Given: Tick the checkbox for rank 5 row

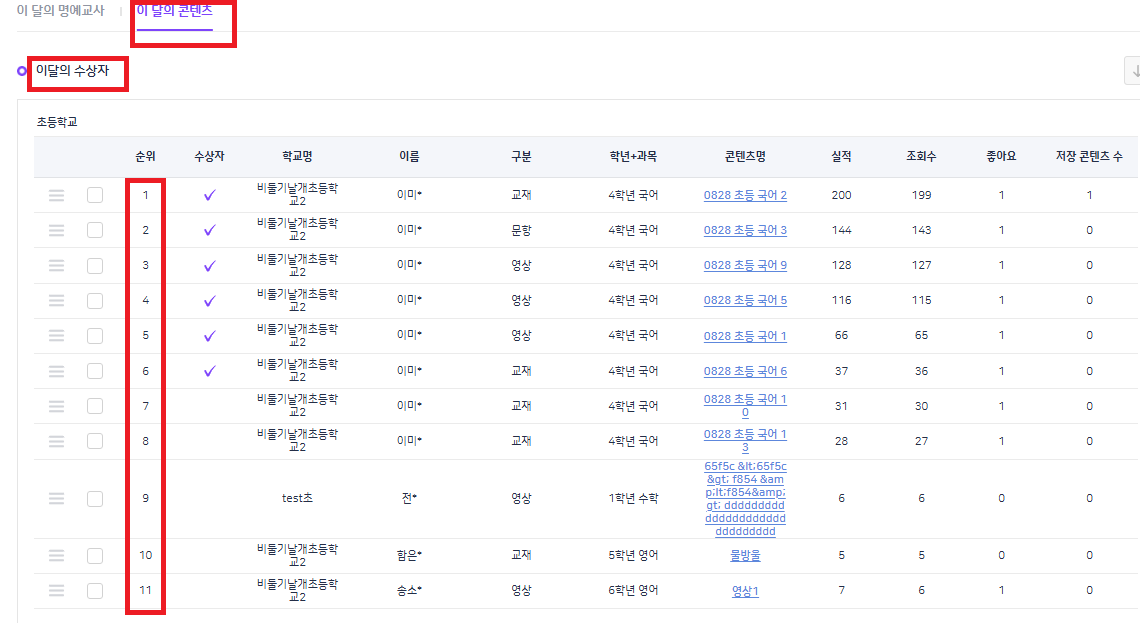Looking at the screenshot, I should pos(95,336).
